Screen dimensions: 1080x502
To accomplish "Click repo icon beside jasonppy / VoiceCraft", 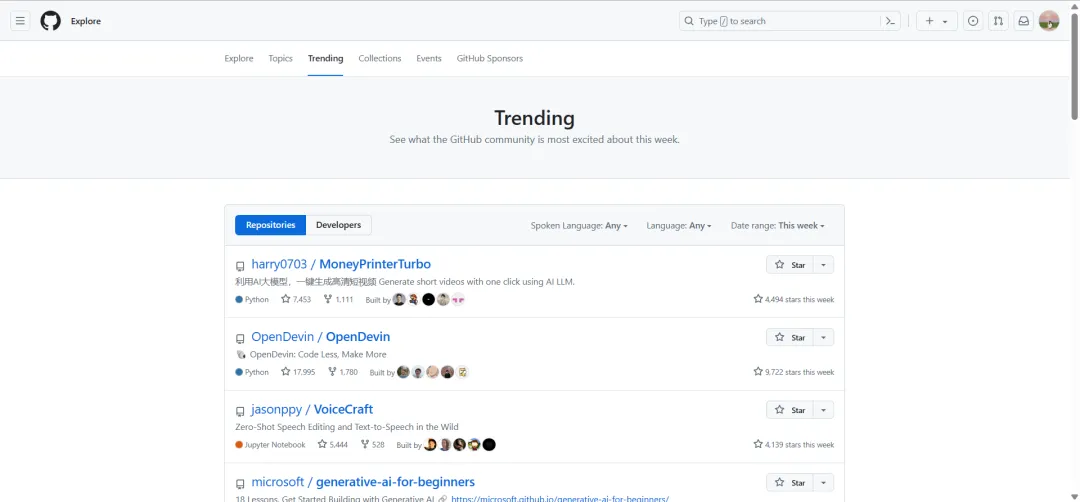I will [x=240, y=411].
